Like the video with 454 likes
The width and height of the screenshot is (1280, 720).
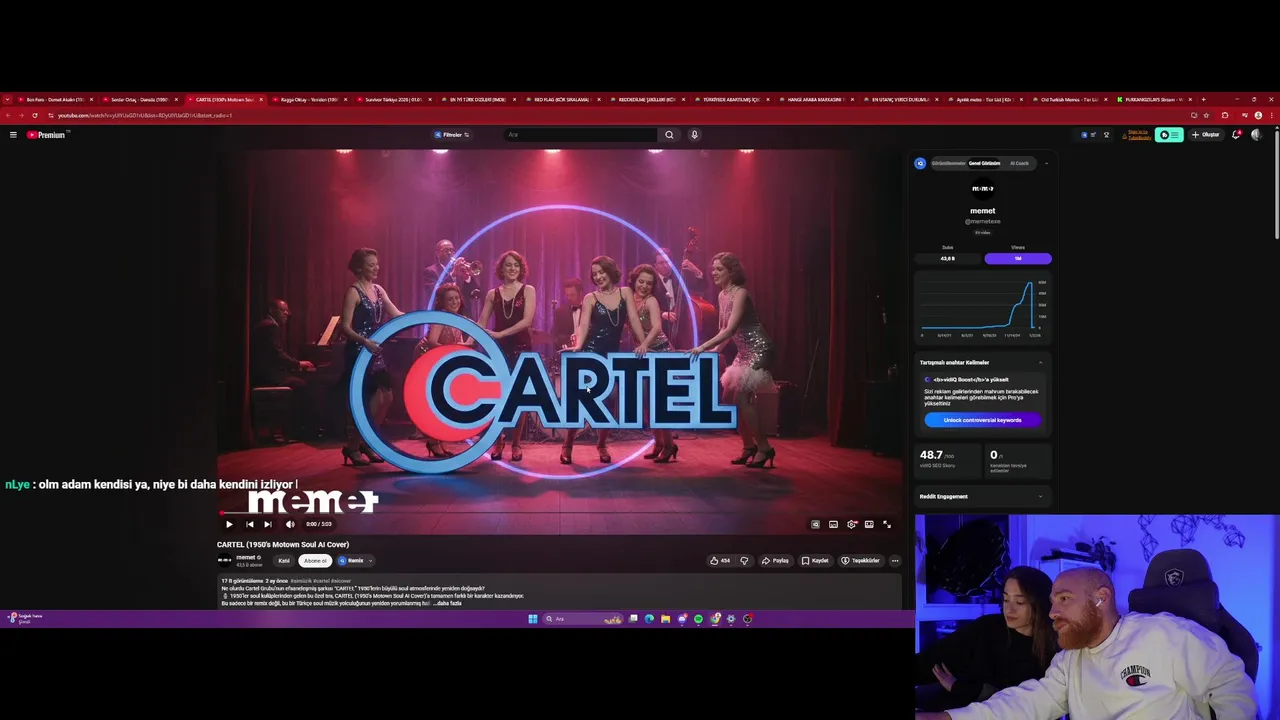720,560
